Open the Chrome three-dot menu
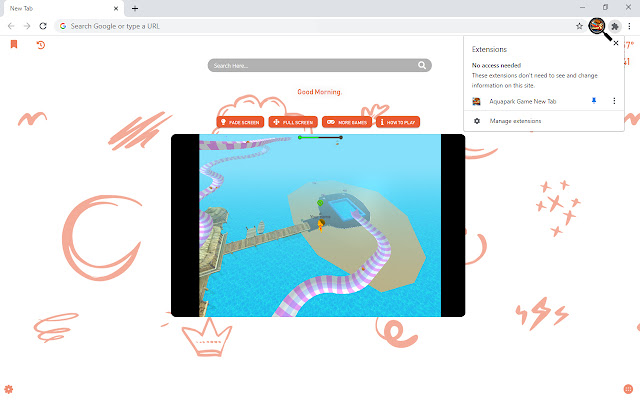The image size is (640, 400). [x=629, y=26]
